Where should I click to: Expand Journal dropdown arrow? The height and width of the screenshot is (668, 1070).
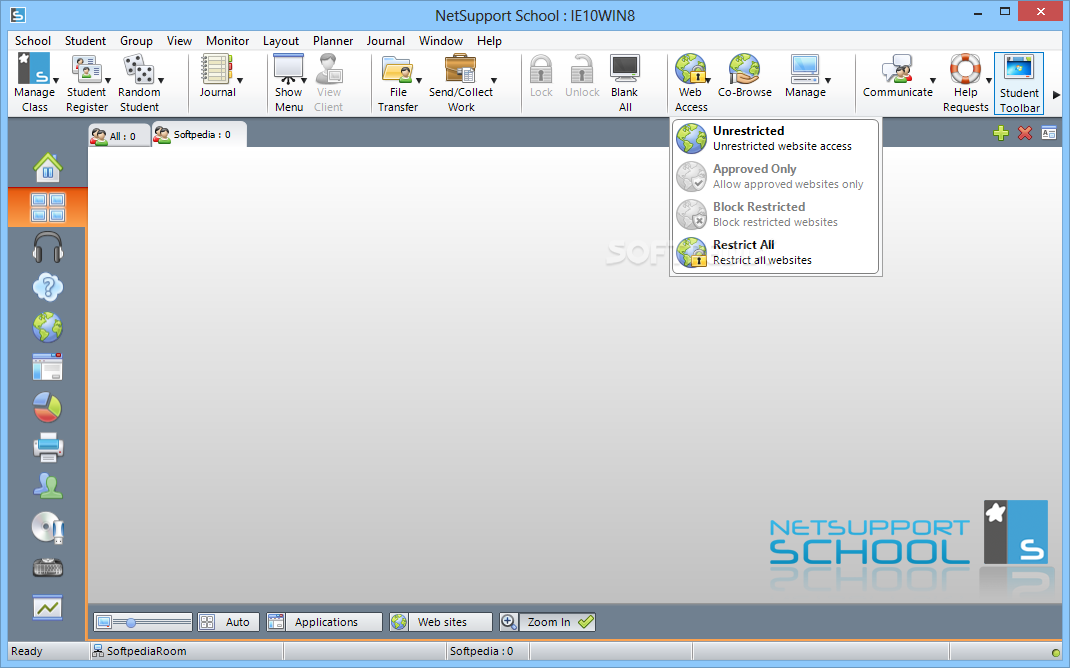pyautogui.click(x=240, y=81)
